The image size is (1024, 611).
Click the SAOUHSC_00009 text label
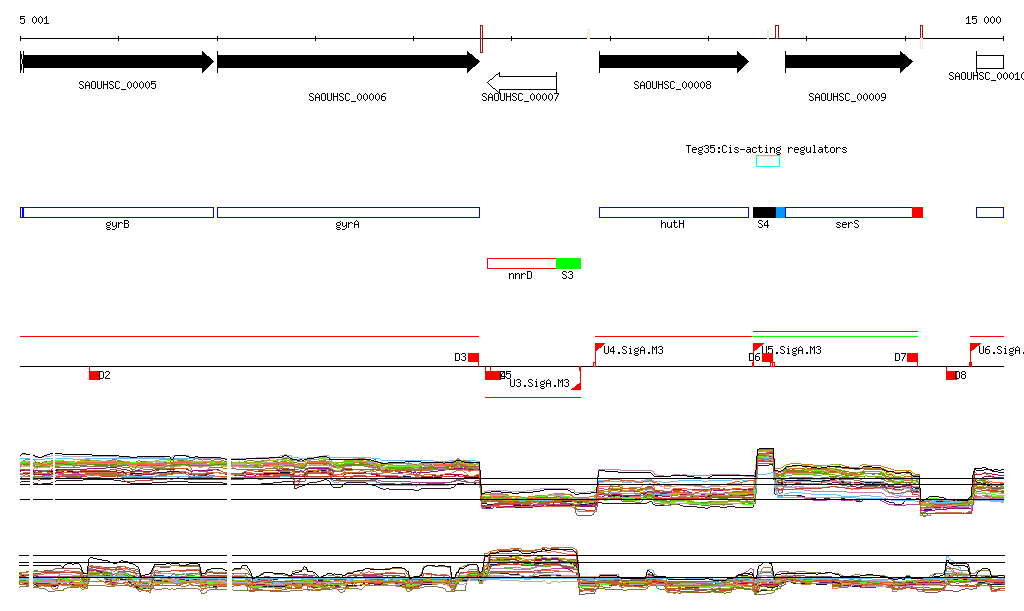click(847, 97)
